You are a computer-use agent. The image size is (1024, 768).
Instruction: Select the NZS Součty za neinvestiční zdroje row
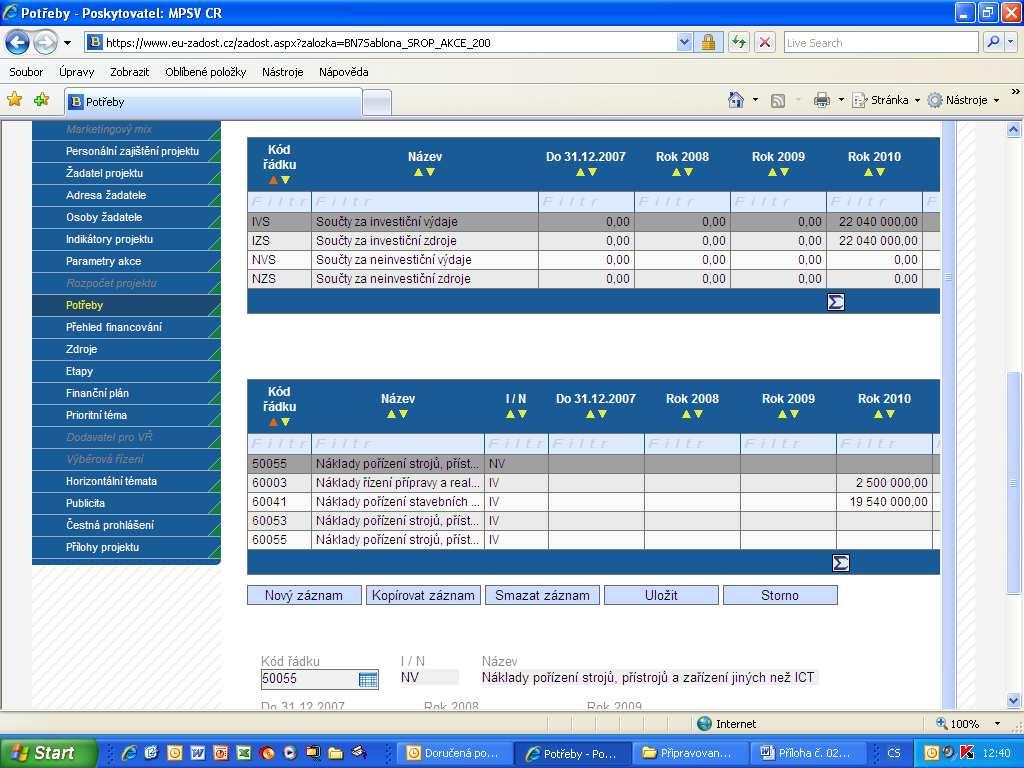(x=593, y=279)
